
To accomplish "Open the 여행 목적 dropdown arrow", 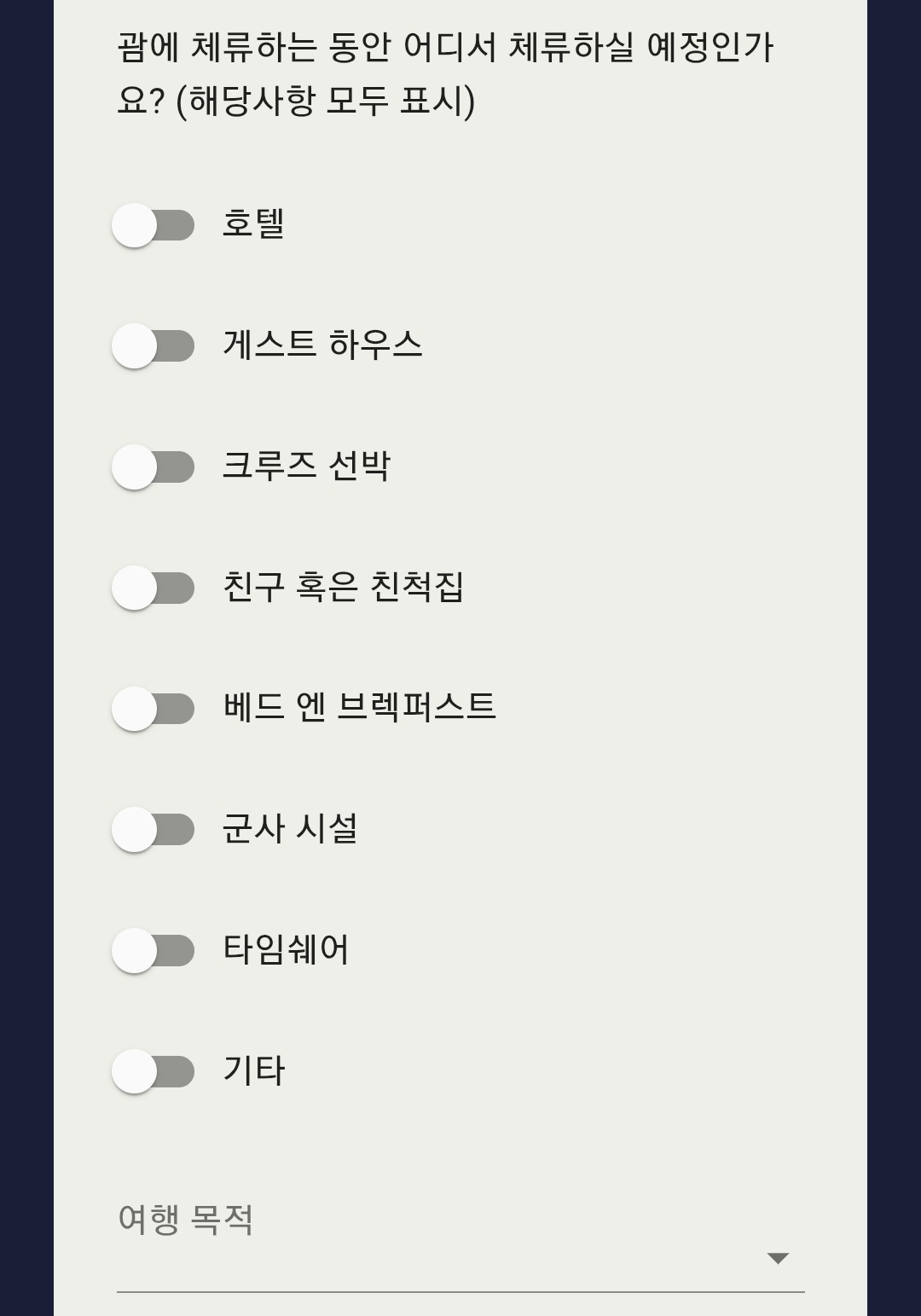I will 778,1258.
